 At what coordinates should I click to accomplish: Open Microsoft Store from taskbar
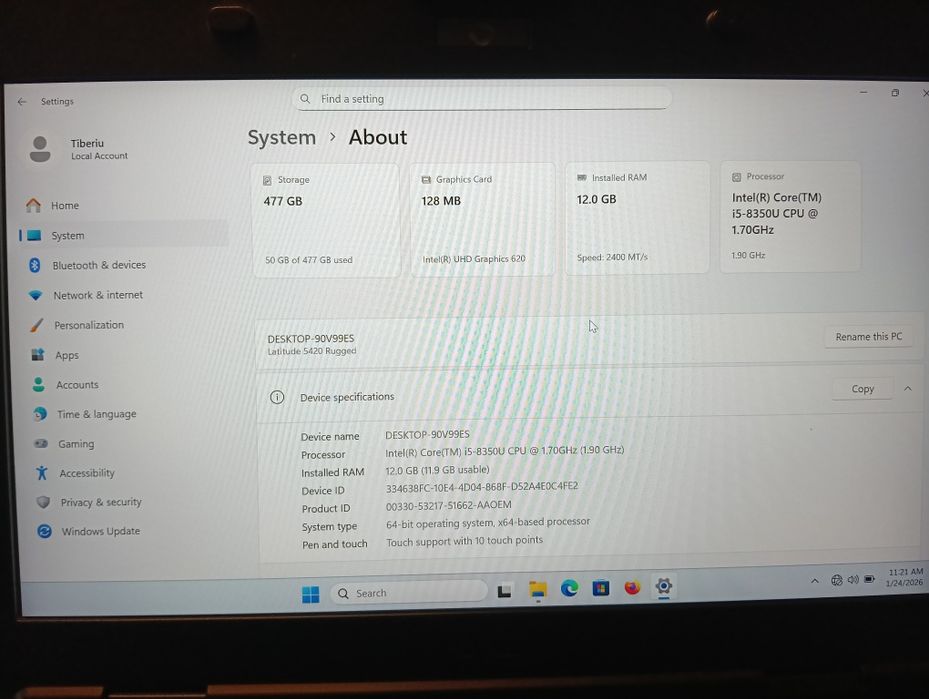pos(601,588)
